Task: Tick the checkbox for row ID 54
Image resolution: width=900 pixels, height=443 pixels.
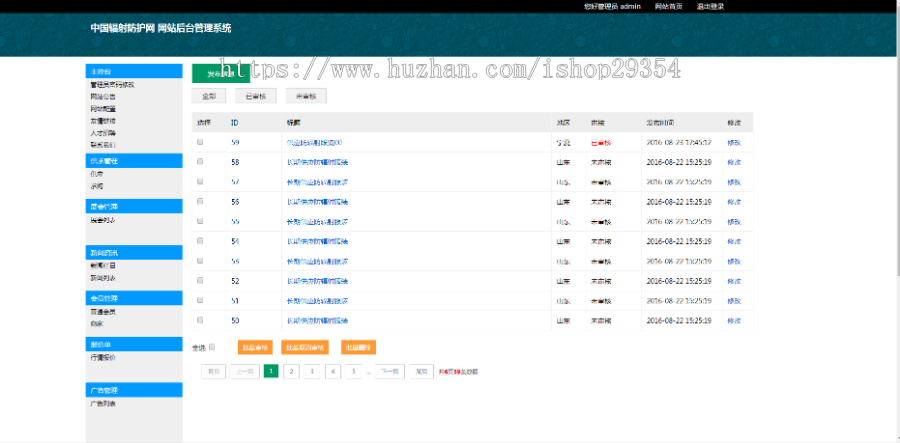Action: coord(200,241)
